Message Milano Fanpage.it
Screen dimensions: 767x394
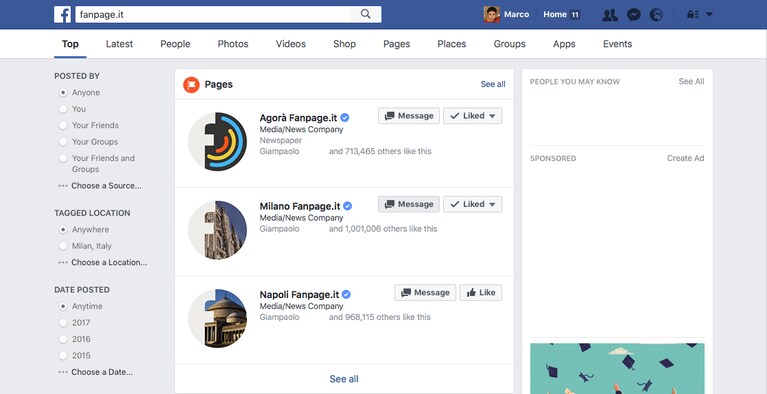pos(409,204)
